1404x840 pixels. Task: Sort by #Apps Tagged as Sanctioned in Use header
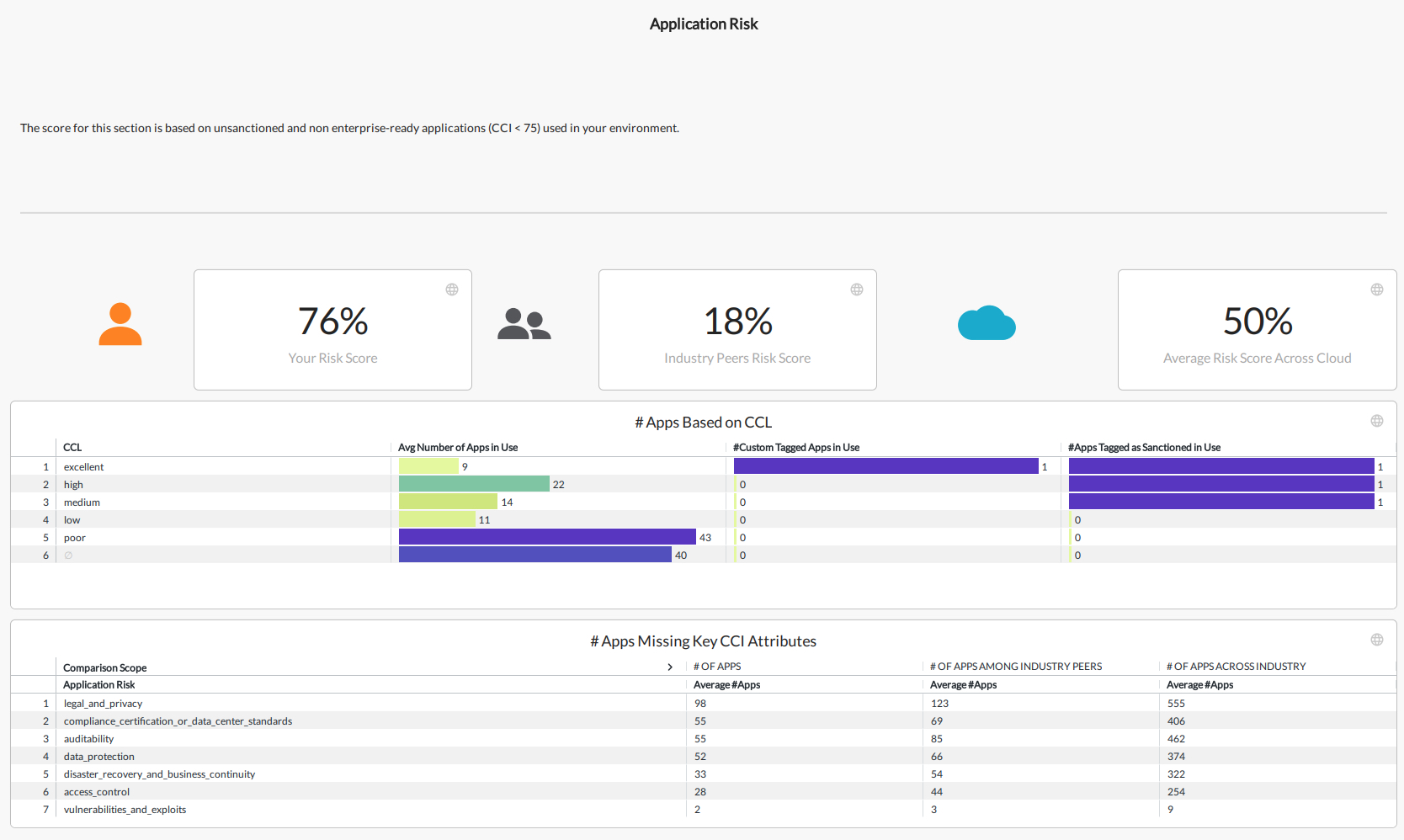pos(1144,448)
